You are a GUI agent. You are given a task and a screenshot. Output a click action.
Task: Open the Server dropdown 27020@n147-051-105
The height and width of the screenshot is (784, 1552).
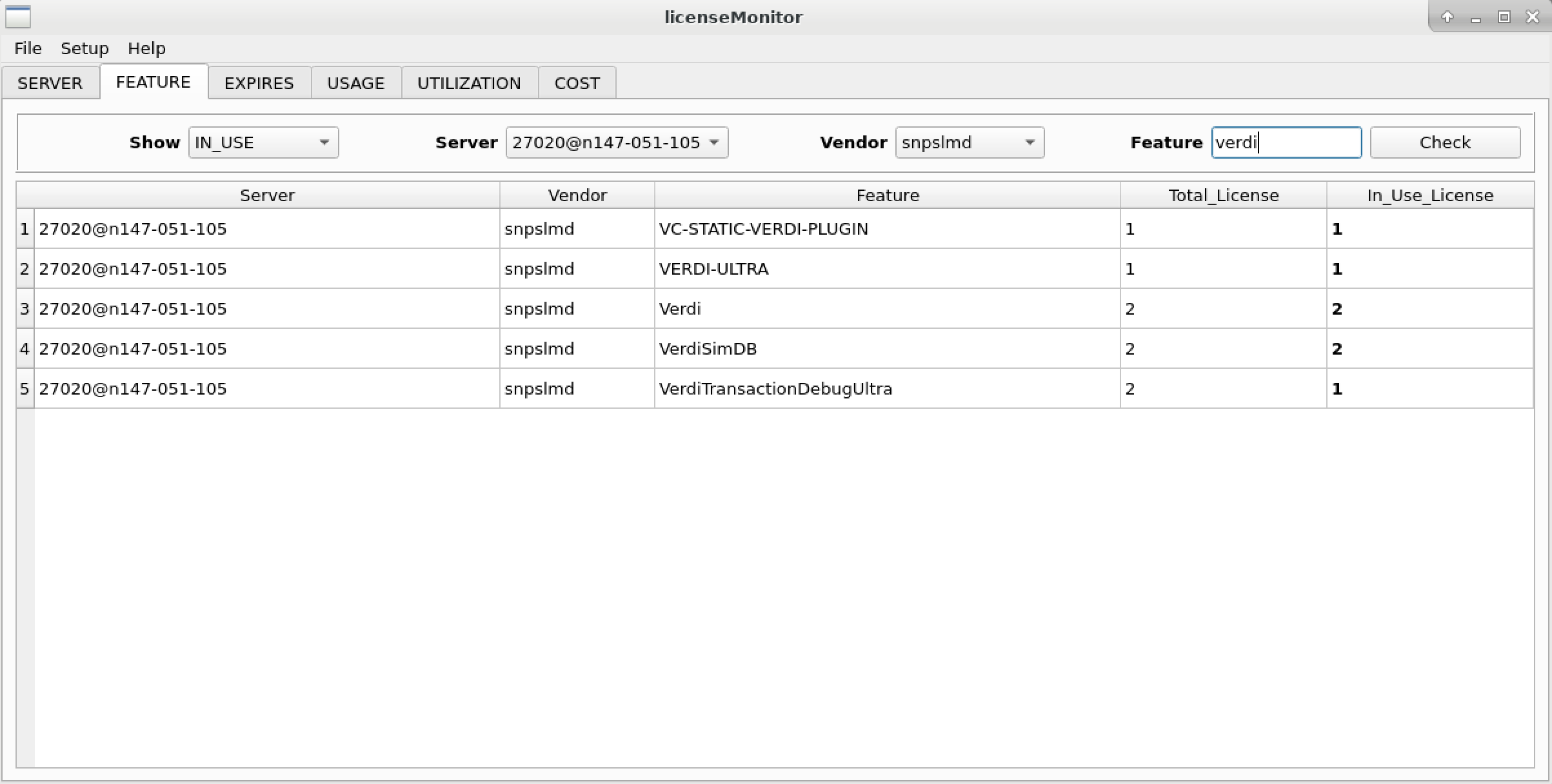617,142
